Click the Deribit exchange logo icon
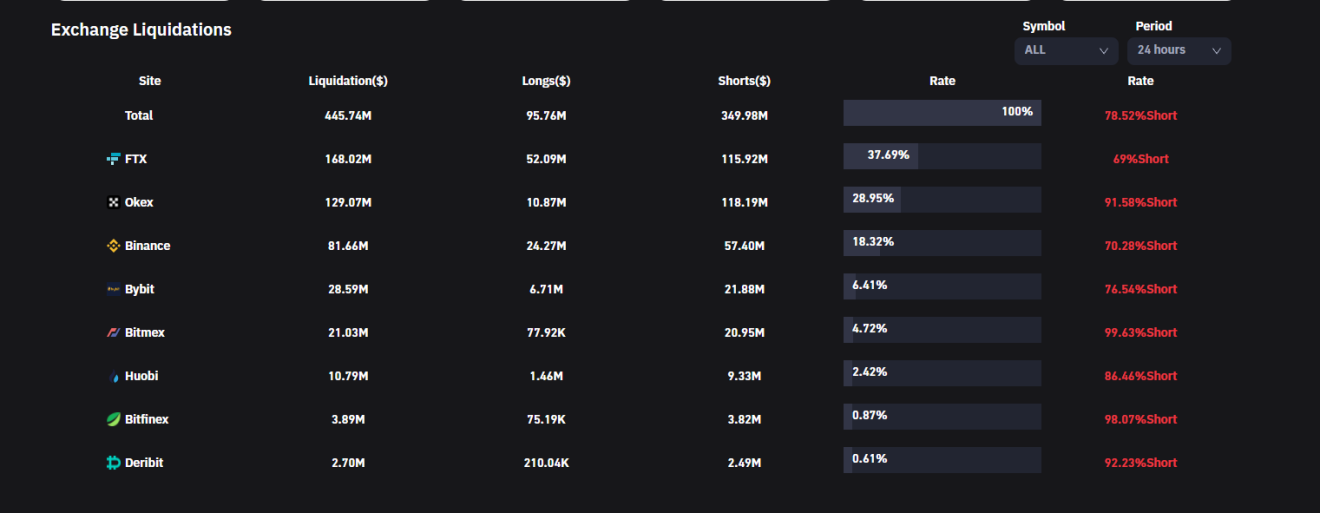The width and height of the screenshot is (1320, 513). 113,463
